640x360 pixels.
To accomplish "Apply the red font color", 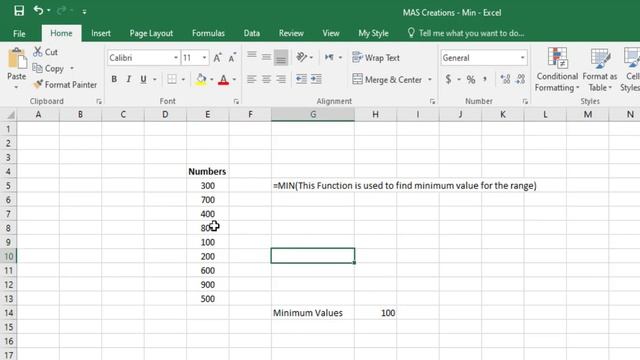I will click(223, 79).
